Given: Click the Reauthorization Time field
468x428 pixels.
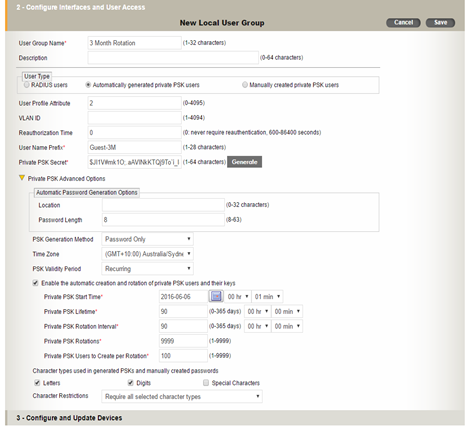Looking at the screenshot, I should point(134,132).
